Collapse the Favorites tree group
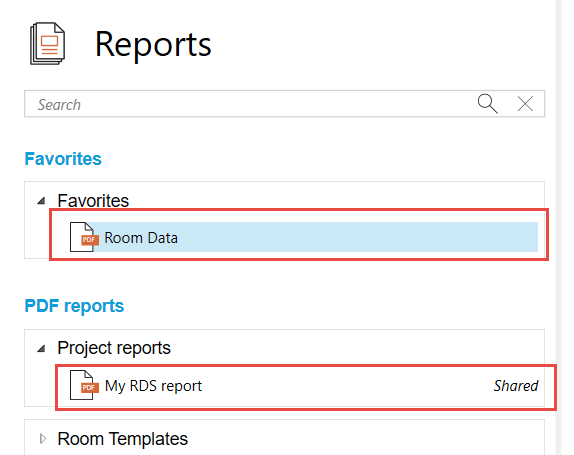This screenshot has width=574, height=455. 41,201
